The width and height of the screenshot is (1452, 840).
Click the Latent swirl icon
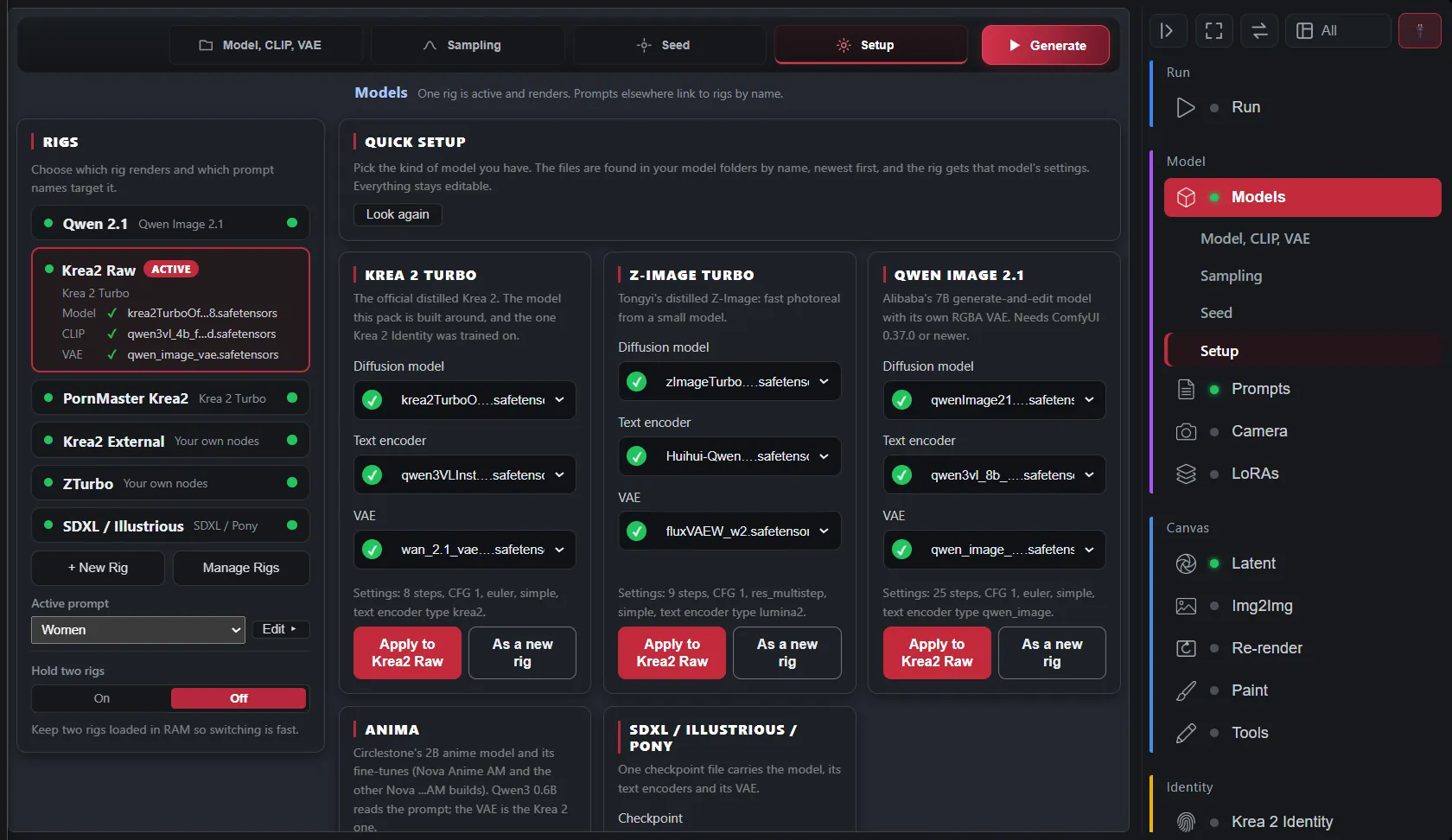tap(1186, 563)
